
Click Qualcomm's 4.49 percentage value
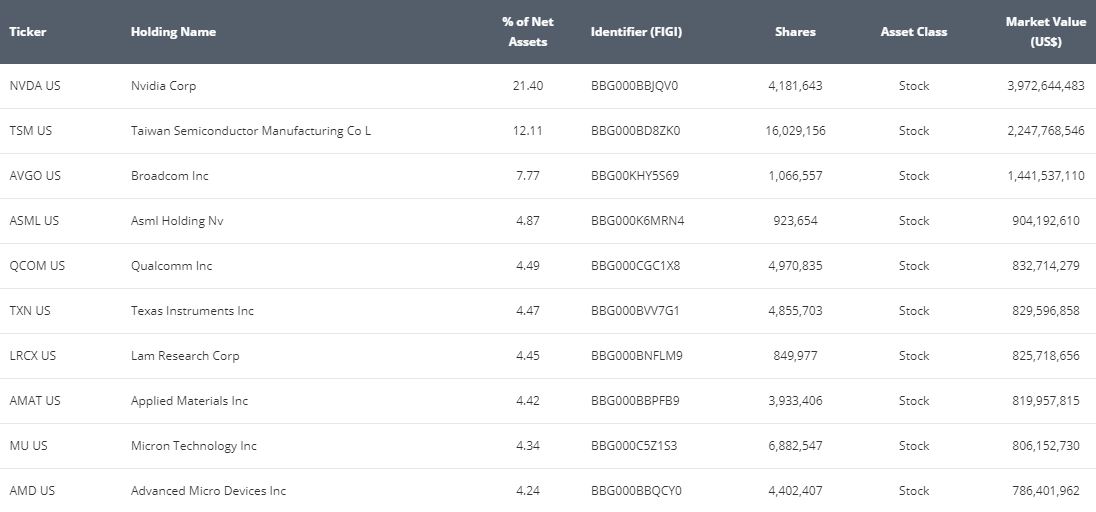pyautogui.click(x=528, y=266)
